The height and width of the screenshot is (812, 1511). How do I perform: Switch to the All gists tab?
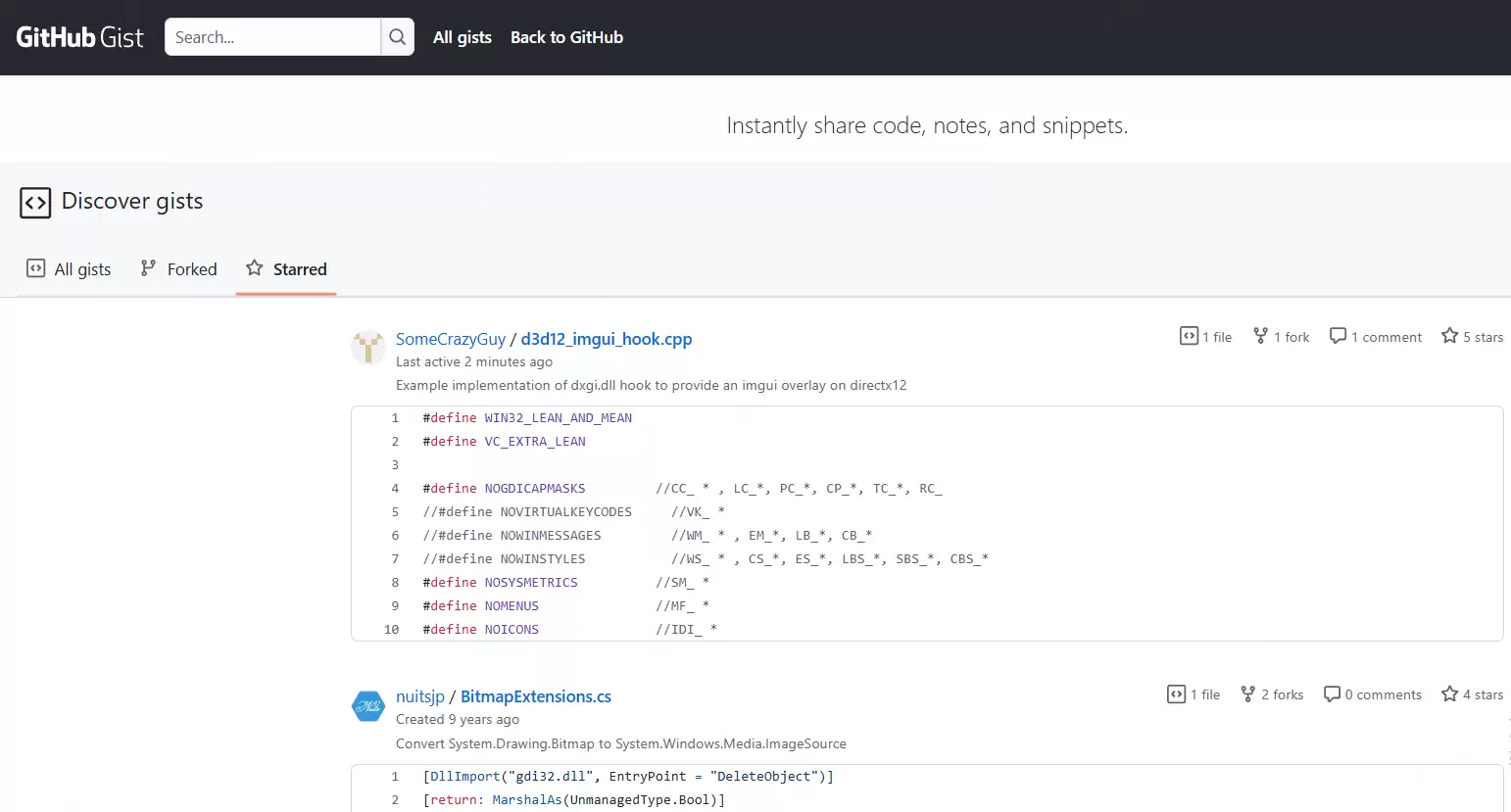[x=69, y=269]
